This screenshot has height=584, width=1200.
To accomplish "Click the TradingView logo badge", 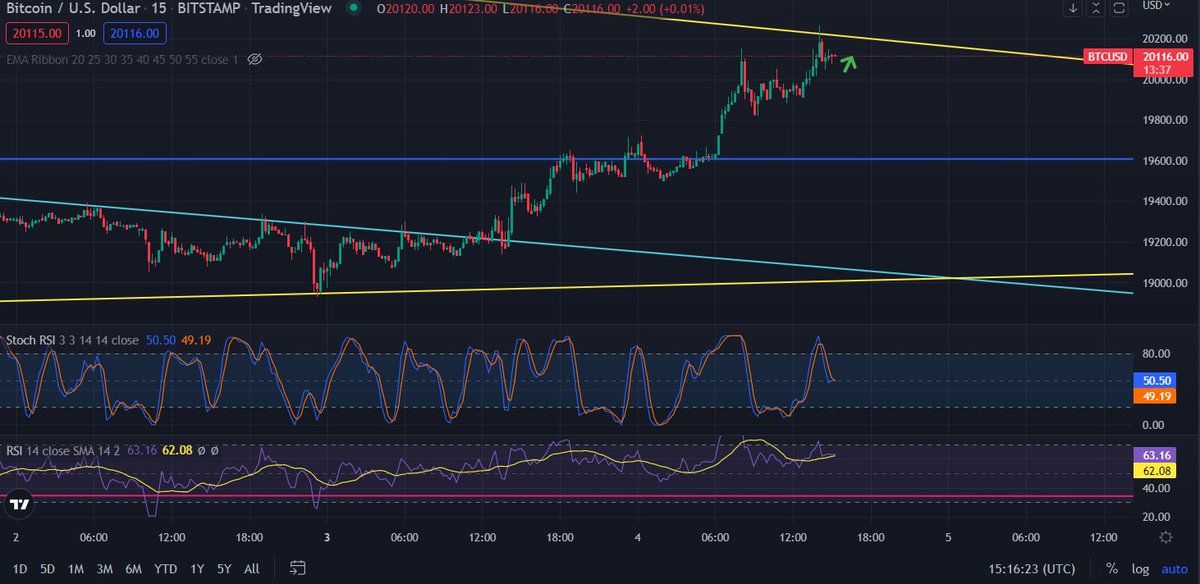I will pyautogui.click(x=17, y=505).
